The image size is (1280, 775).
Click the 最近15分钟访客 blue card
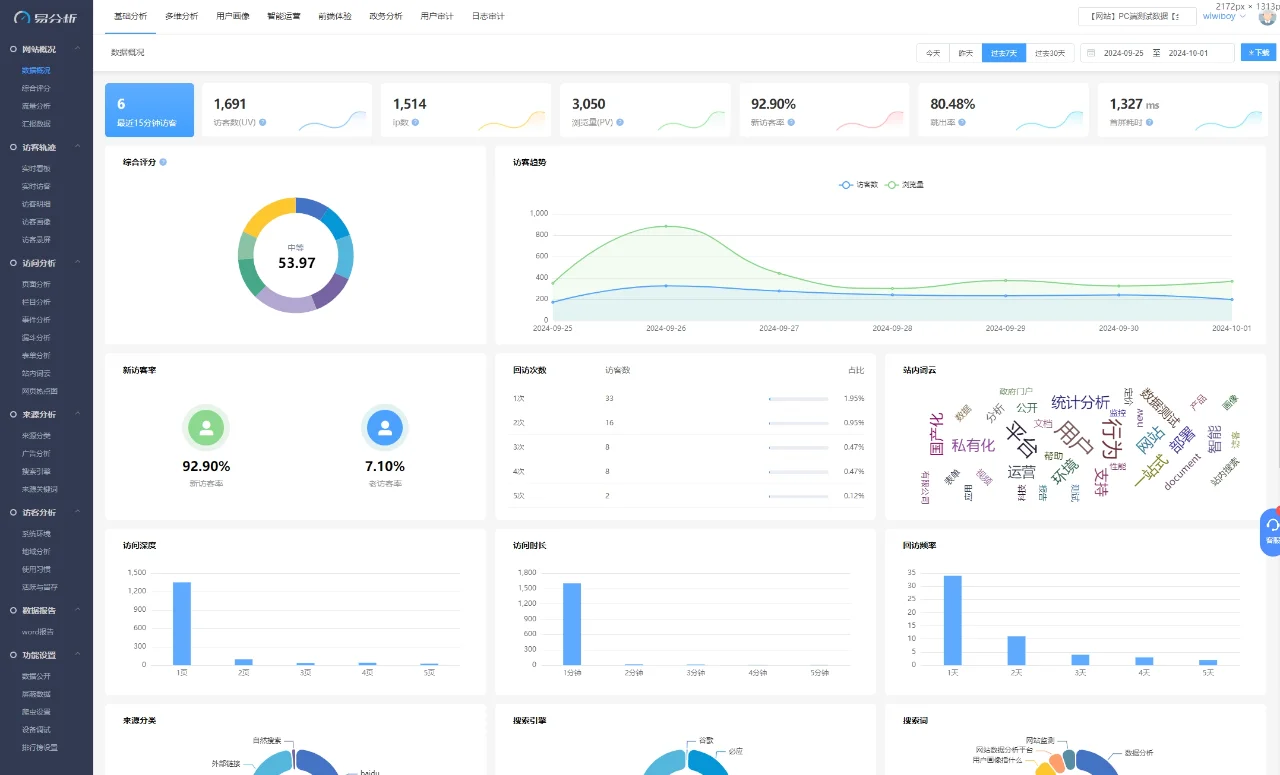(149, 109)
